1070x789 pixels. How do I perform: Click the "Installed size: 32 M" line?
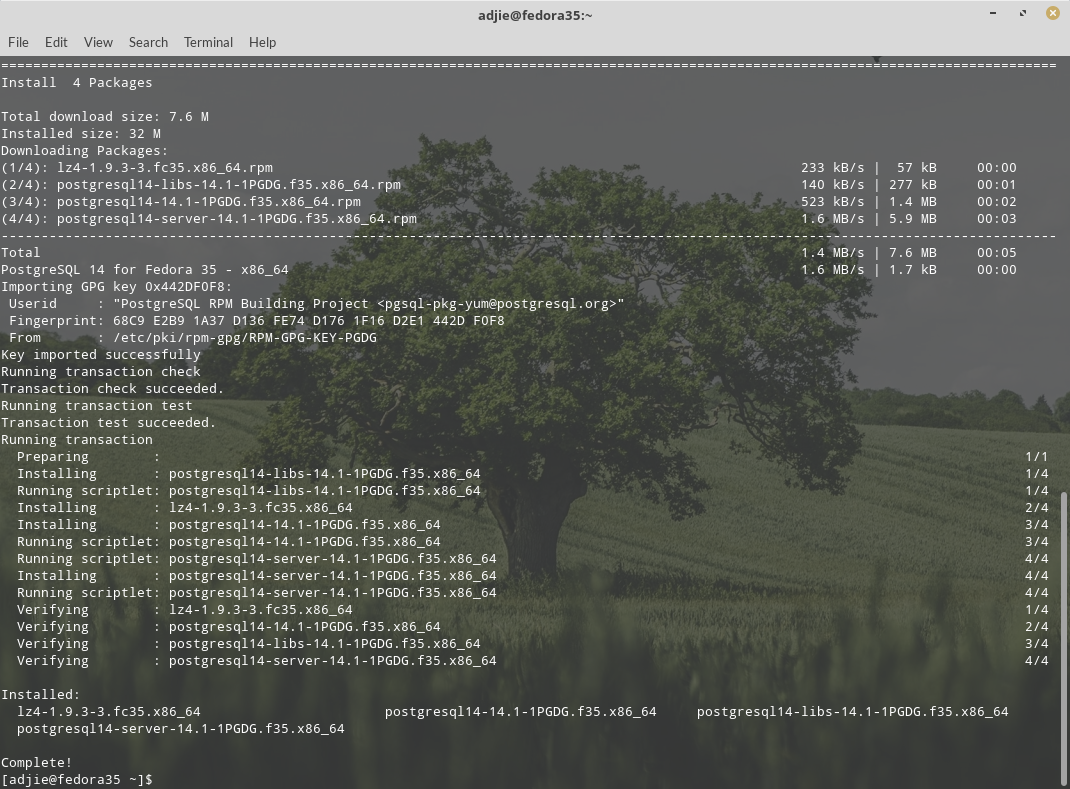(81, 134)
